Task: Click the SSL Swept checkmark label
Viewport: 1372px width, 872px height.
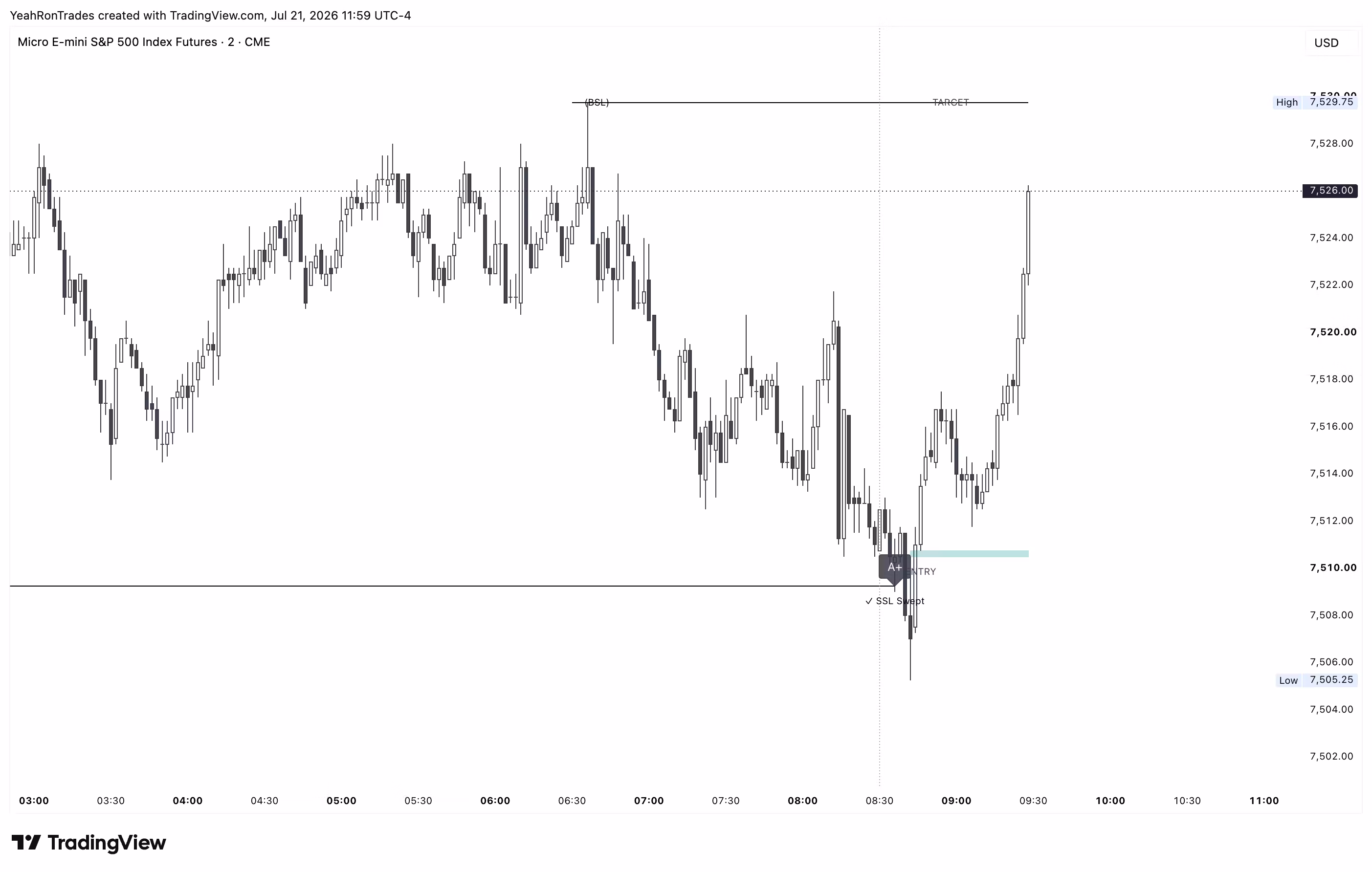Action: pyautogui.click(x=894, y=601)
